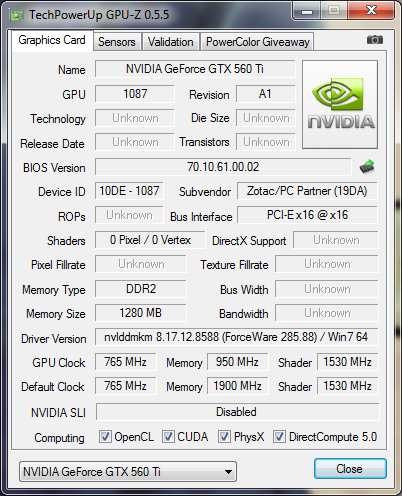Click the Bus Interface field PCI-E x16
The height and width of the screenshot is (496, 402).
click(x=307, y=215)
